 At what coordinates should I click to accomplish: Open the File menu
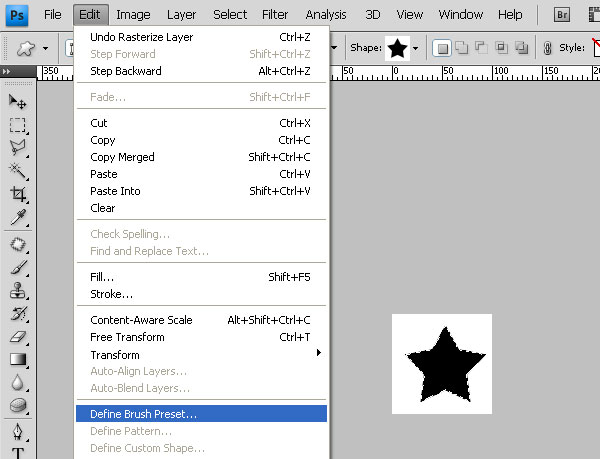click(x=52, y=15)
